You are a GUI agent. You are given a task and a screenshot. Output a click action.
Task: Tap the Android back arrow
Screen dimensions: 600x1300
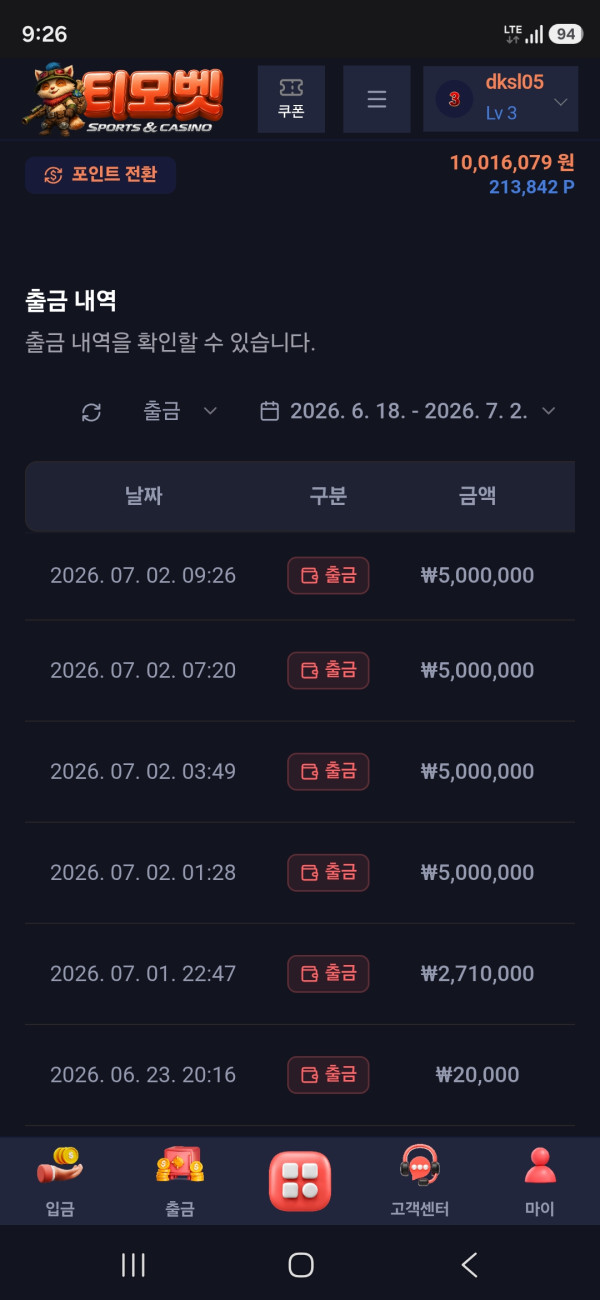469,1265
